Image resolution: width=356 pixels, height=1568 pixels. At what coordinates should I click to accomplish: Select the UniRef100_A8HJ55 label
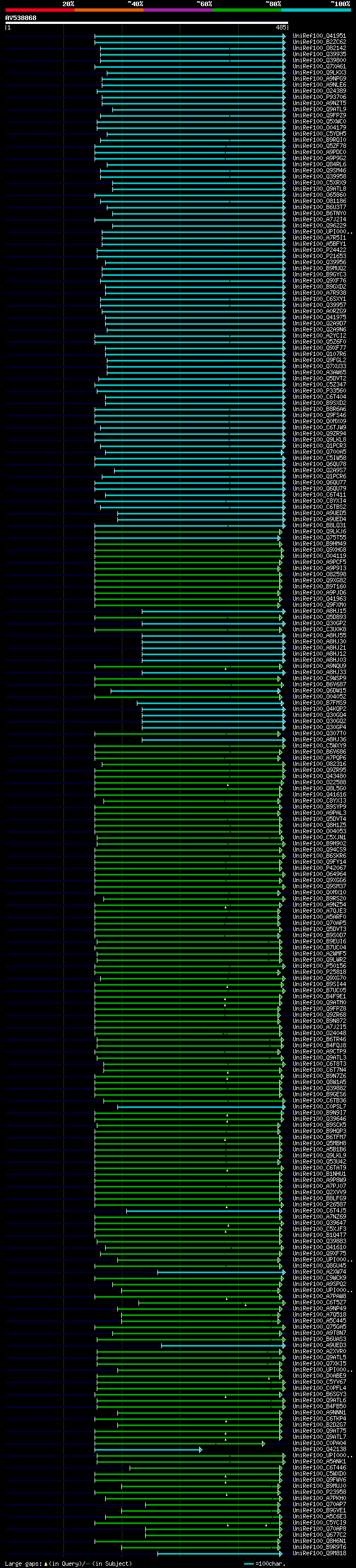[x=319, y=635]
